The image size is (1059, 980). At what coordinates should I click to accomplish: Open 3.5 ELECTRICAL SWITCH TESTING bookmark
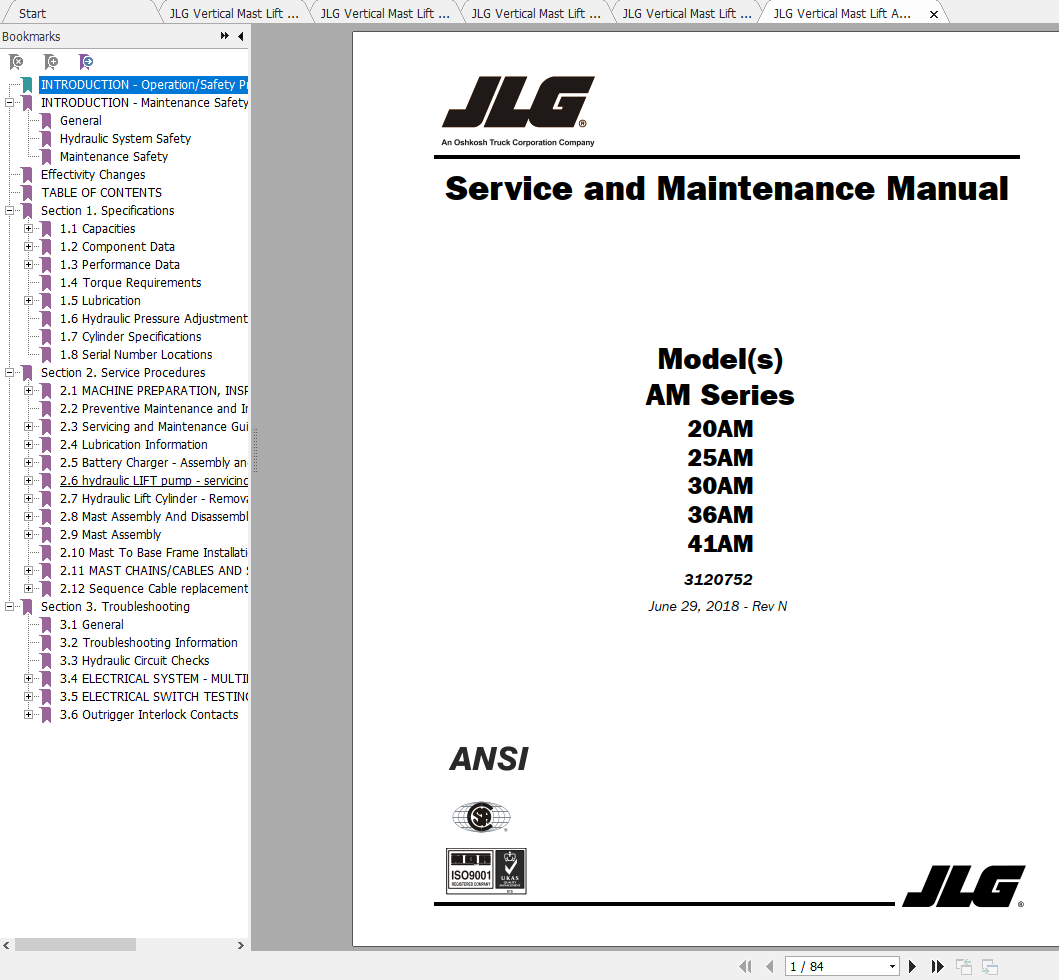153,696
